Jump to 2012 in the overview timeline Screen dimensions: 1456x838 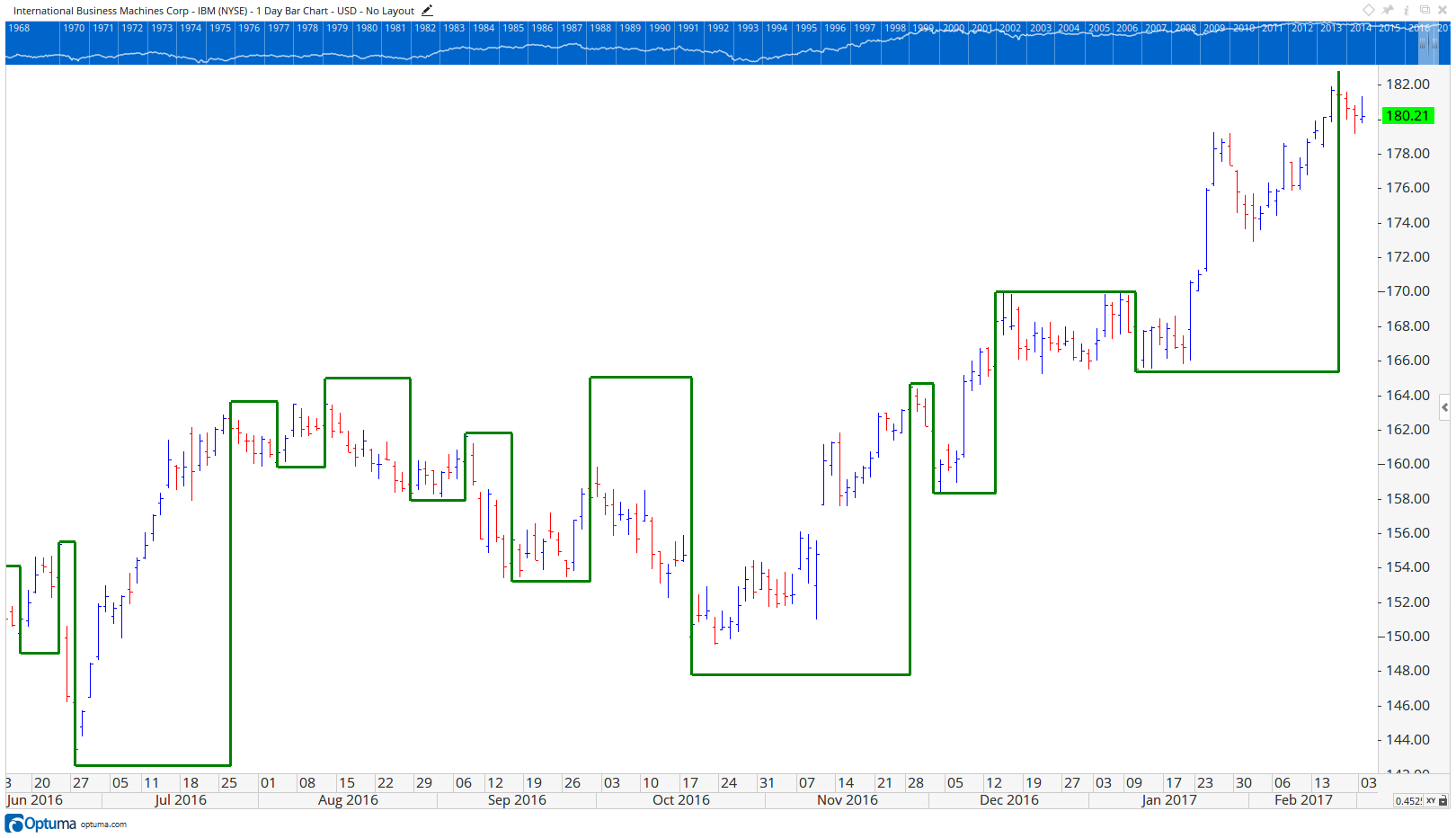click(1302, 28)
